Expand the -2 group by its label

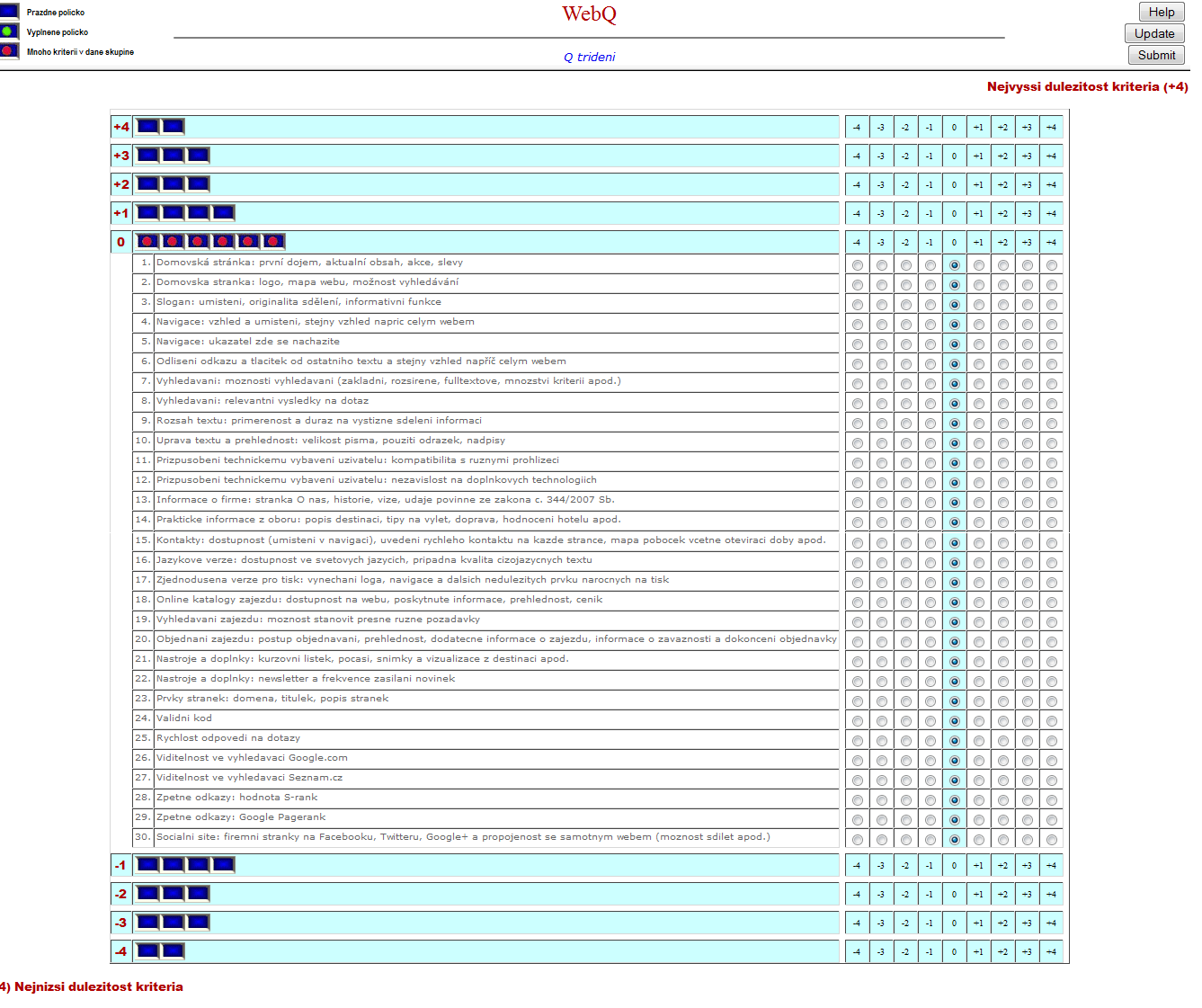click(x=121, y=894)
